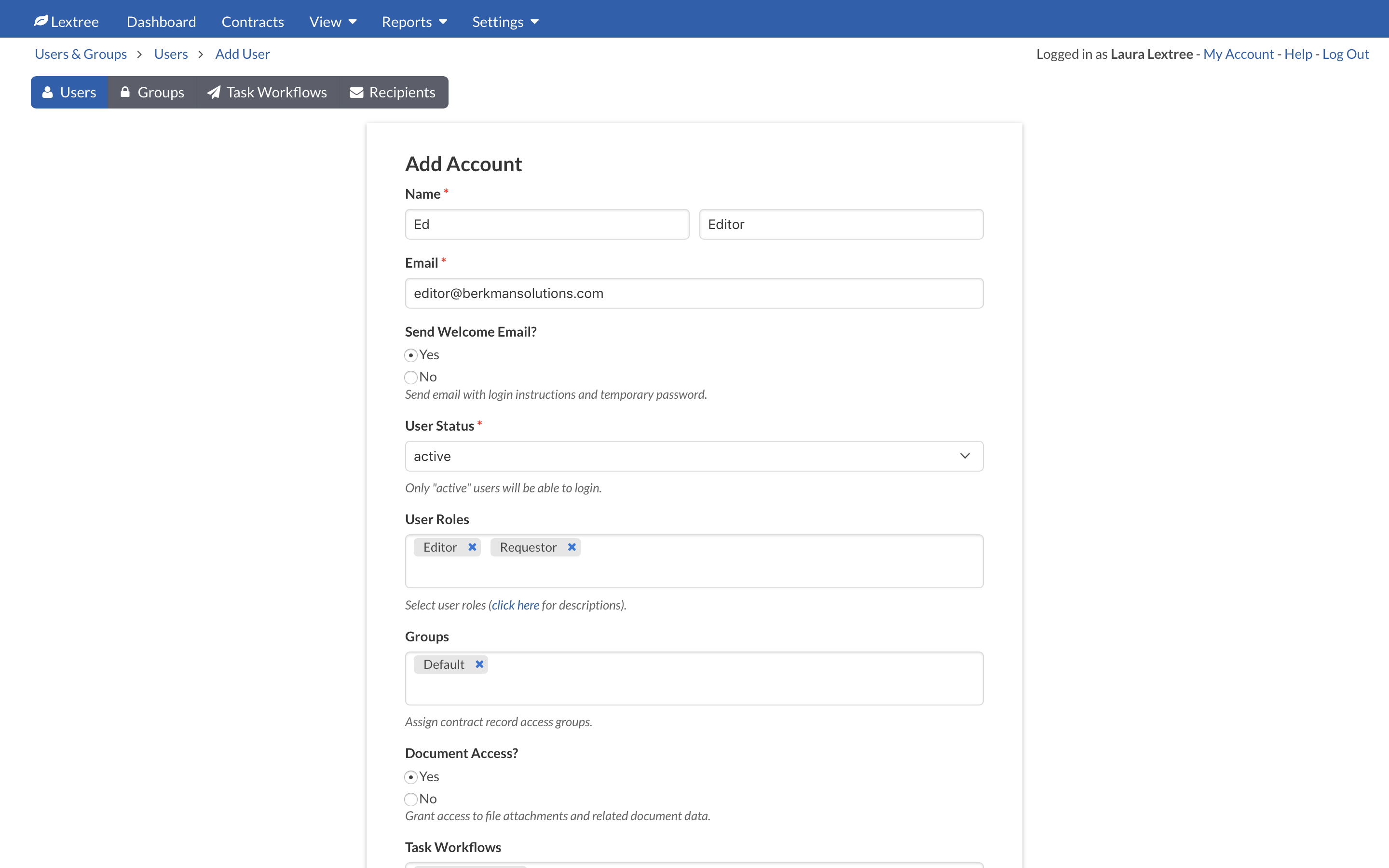The image size is (1389, 868).
Task: Switch to the Task Workflows tab
Action: 268,92
